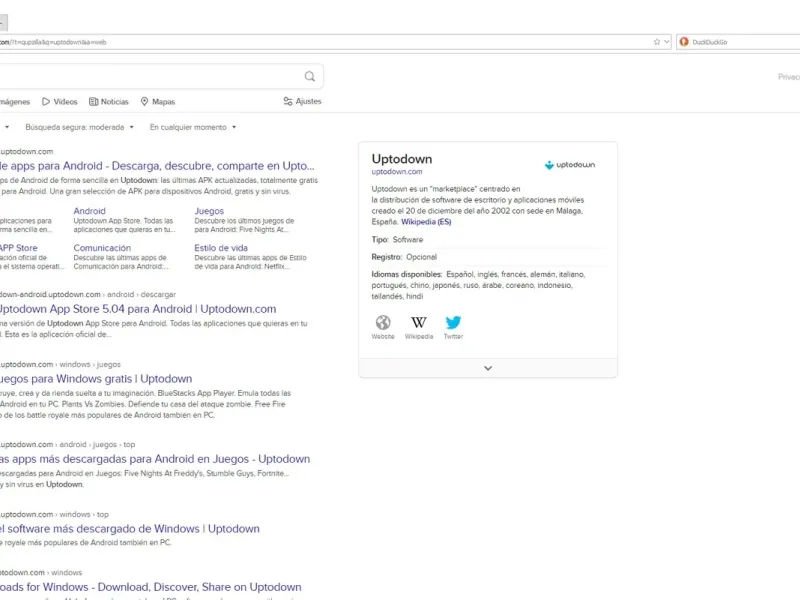800x600 pixels.
Task: Switch to Noticias tab
Action: [109, 102]
